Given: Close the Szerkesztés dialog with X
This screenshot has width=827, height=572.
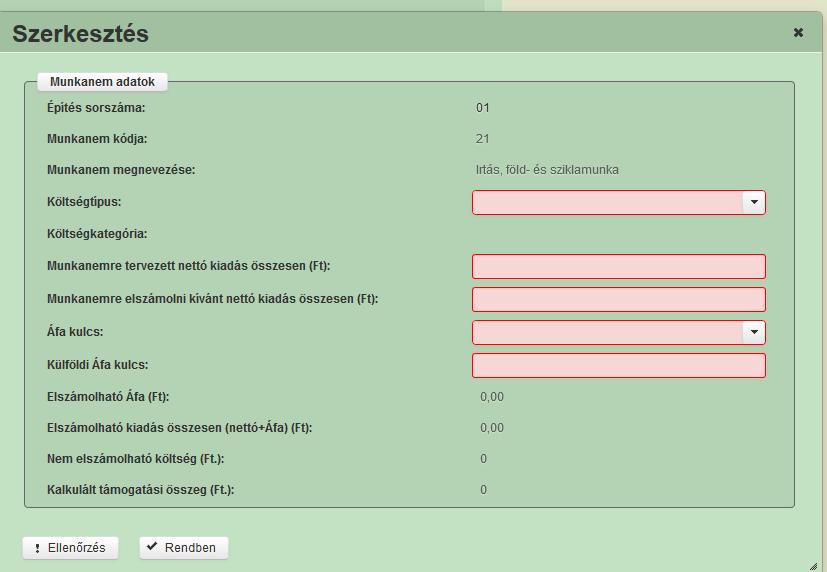Looking at the screenshot, I should 798,33.
